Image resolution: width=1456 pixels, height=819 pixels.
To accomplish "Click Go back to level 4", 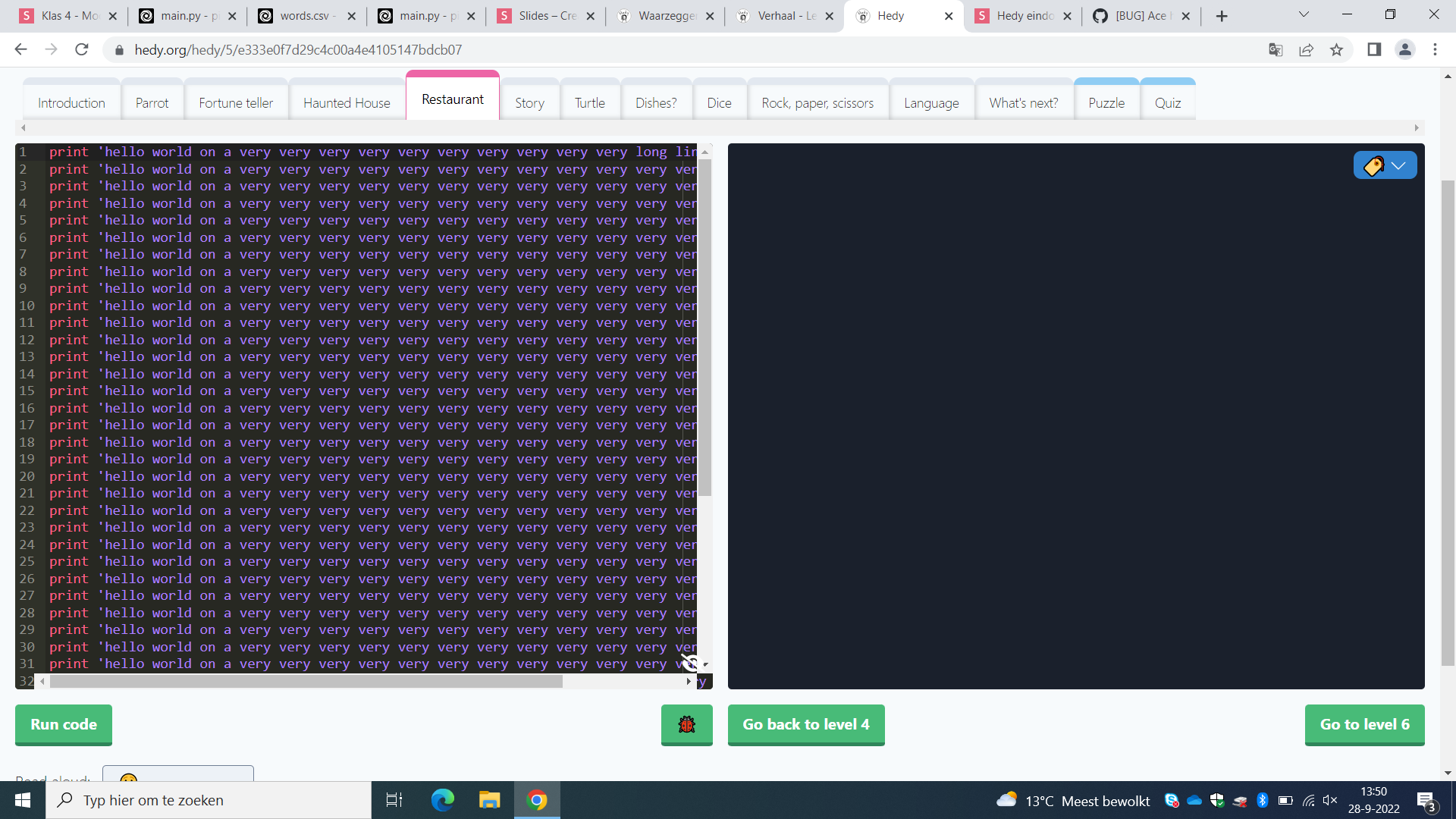I will 805,725.
